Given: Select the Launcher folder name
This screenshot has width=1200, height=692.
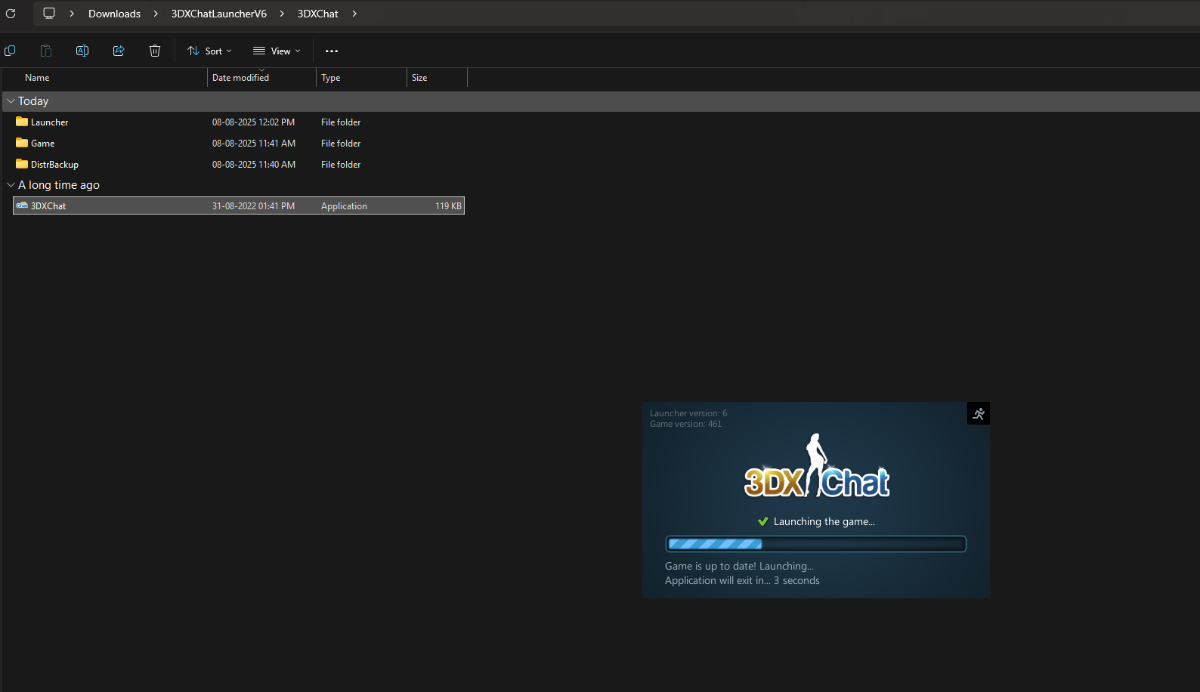Looking at the screenshot, I should click(50, 122).
